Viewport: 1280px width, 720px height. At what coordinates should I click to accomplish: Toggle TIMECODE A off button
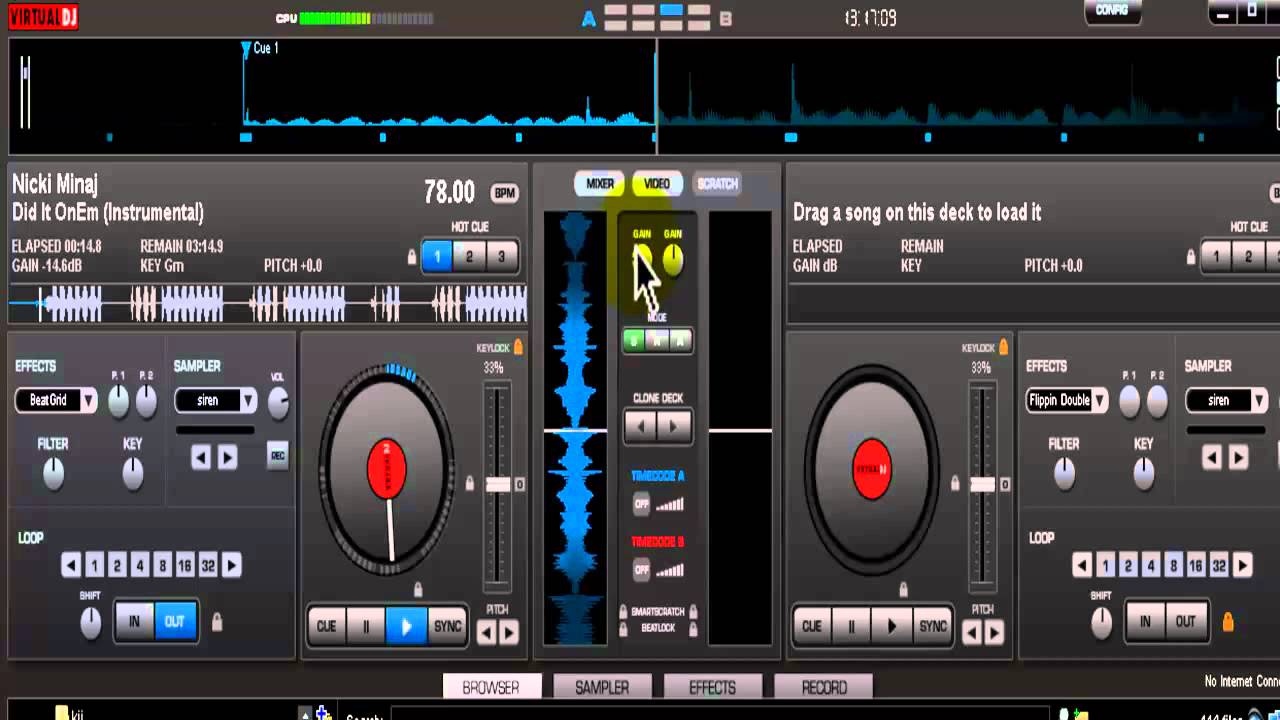click(642, 505)
